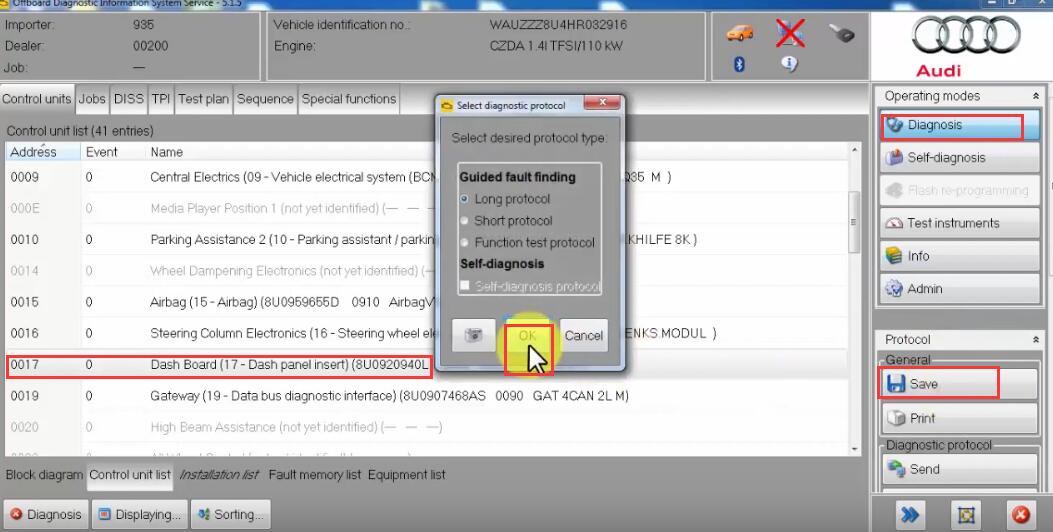
Task: Switch to the Jobs tab
Action: click(x=92, y=99)
